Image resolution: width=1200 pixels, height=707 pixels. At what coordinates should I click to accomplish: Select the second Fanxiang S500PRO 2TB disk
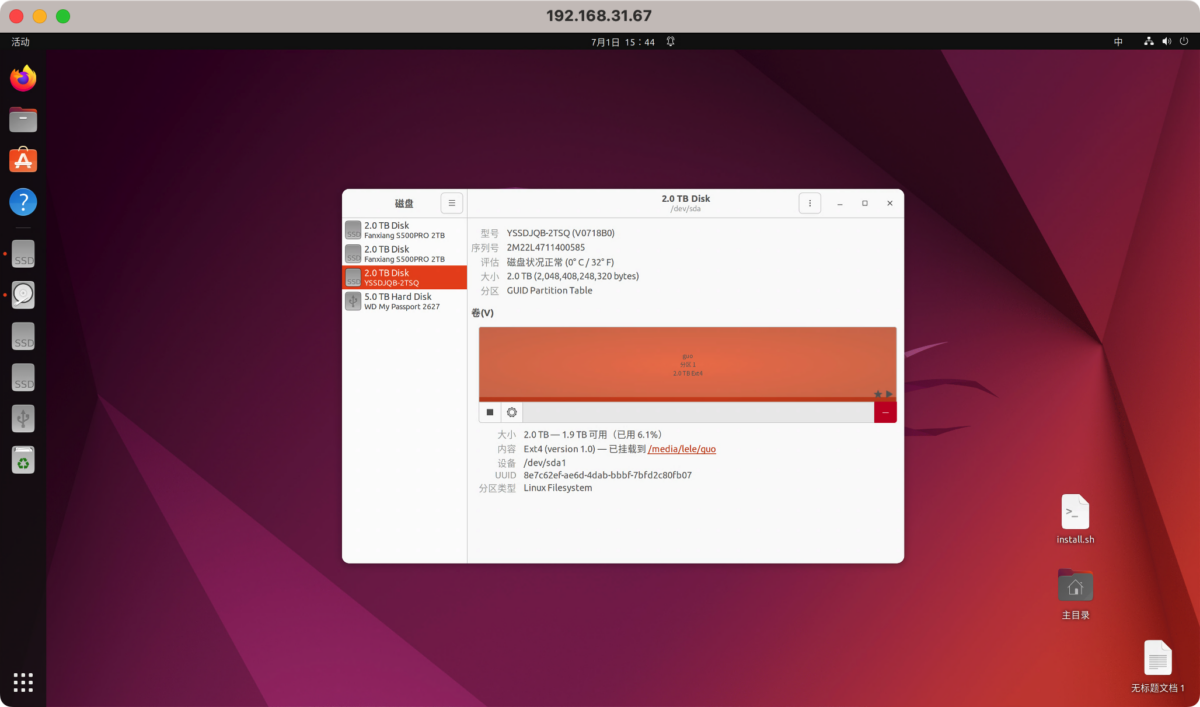pyautogui.click(x=404, y=253)
